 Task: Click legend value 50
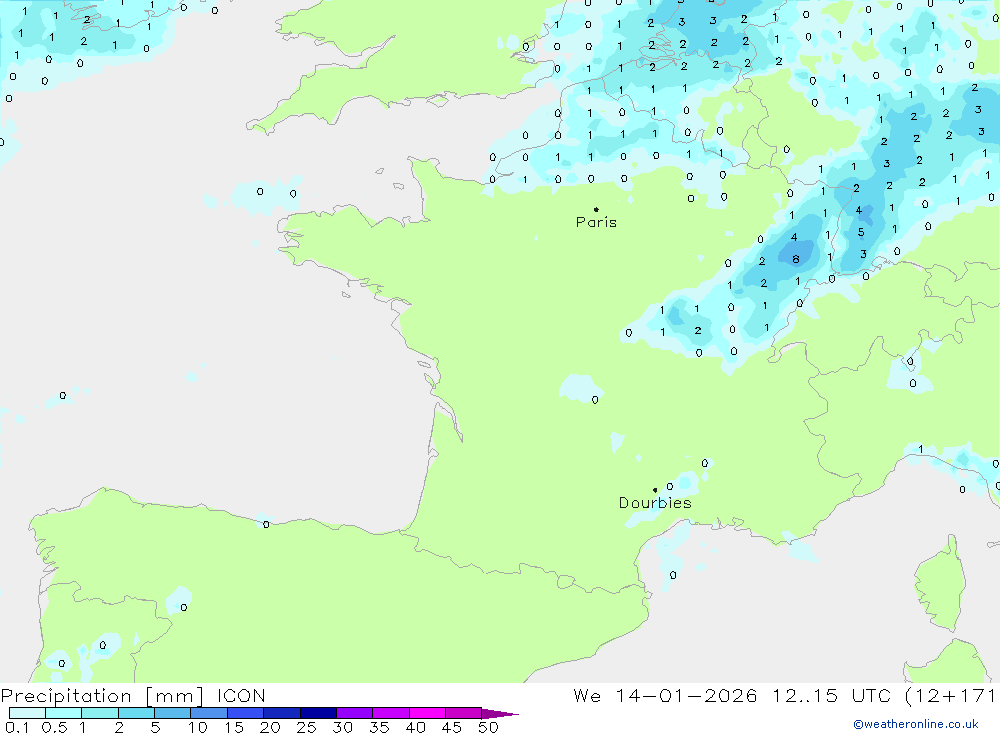(x=488, y=727)
